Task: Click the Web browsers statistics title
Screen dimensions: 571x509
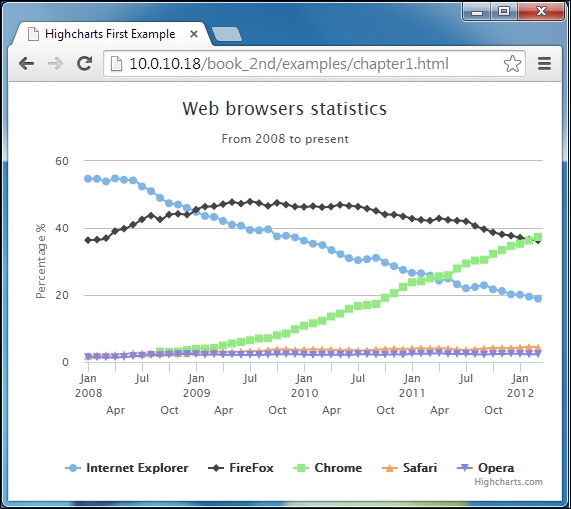Action: 284,108
